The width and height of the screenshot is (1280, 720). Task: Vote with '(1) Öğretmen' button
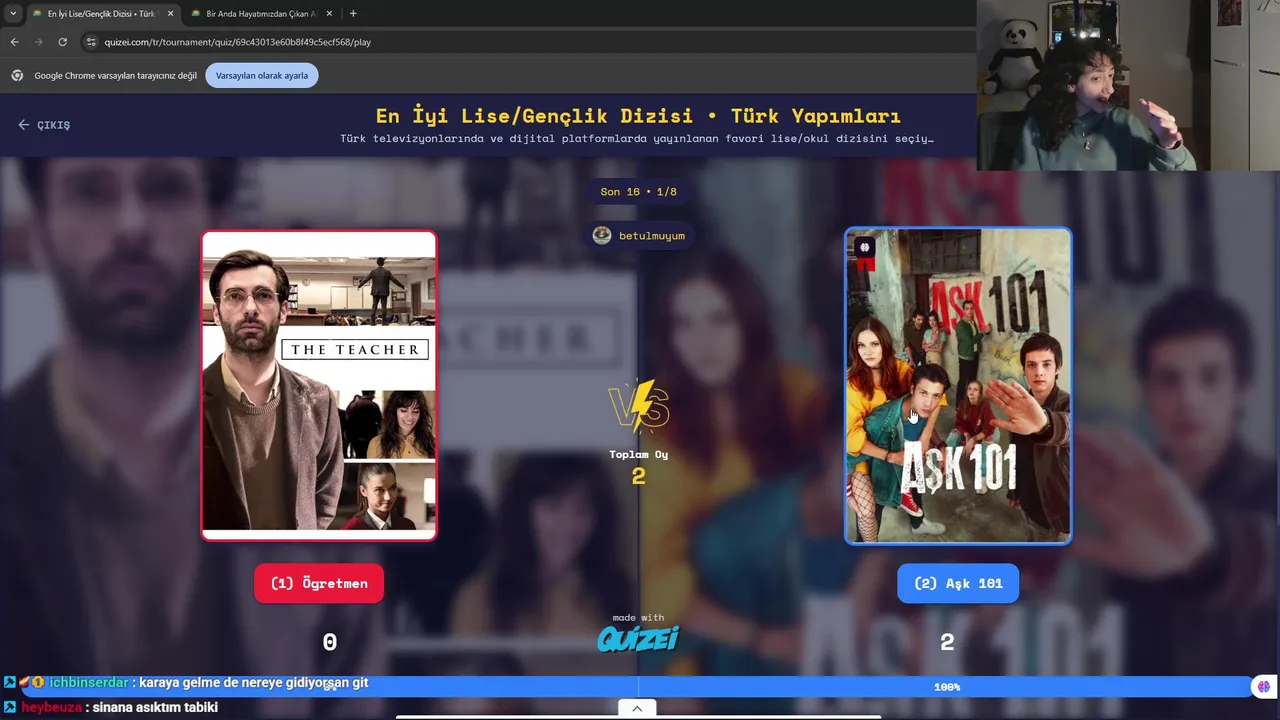[319, 583]
